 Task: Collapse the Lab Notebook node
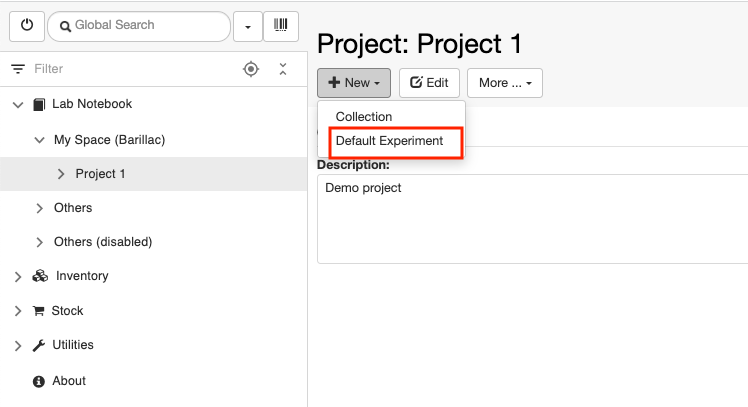coord(18,104)
